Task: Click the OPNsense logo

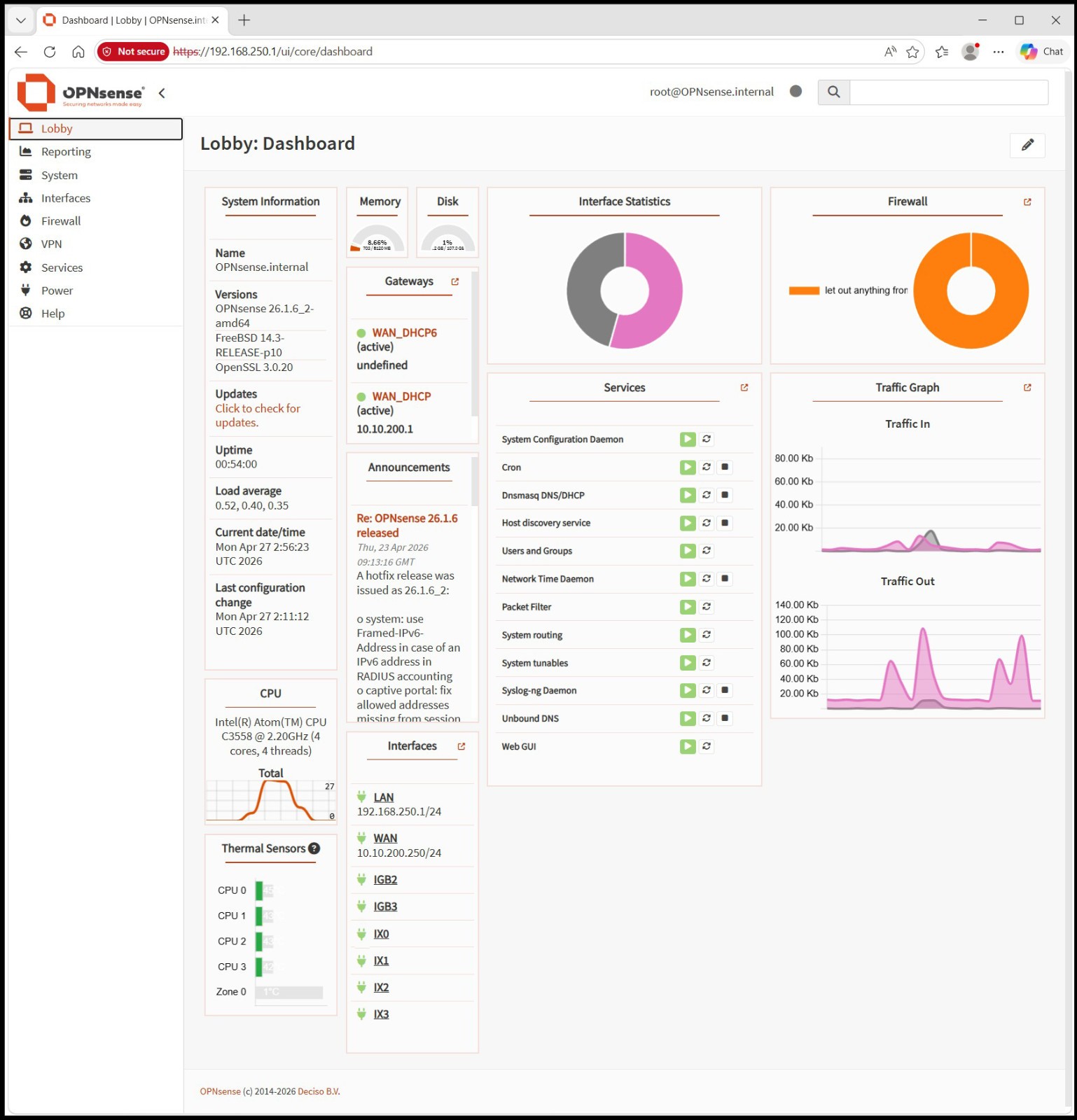Action: tap(81, 92)
